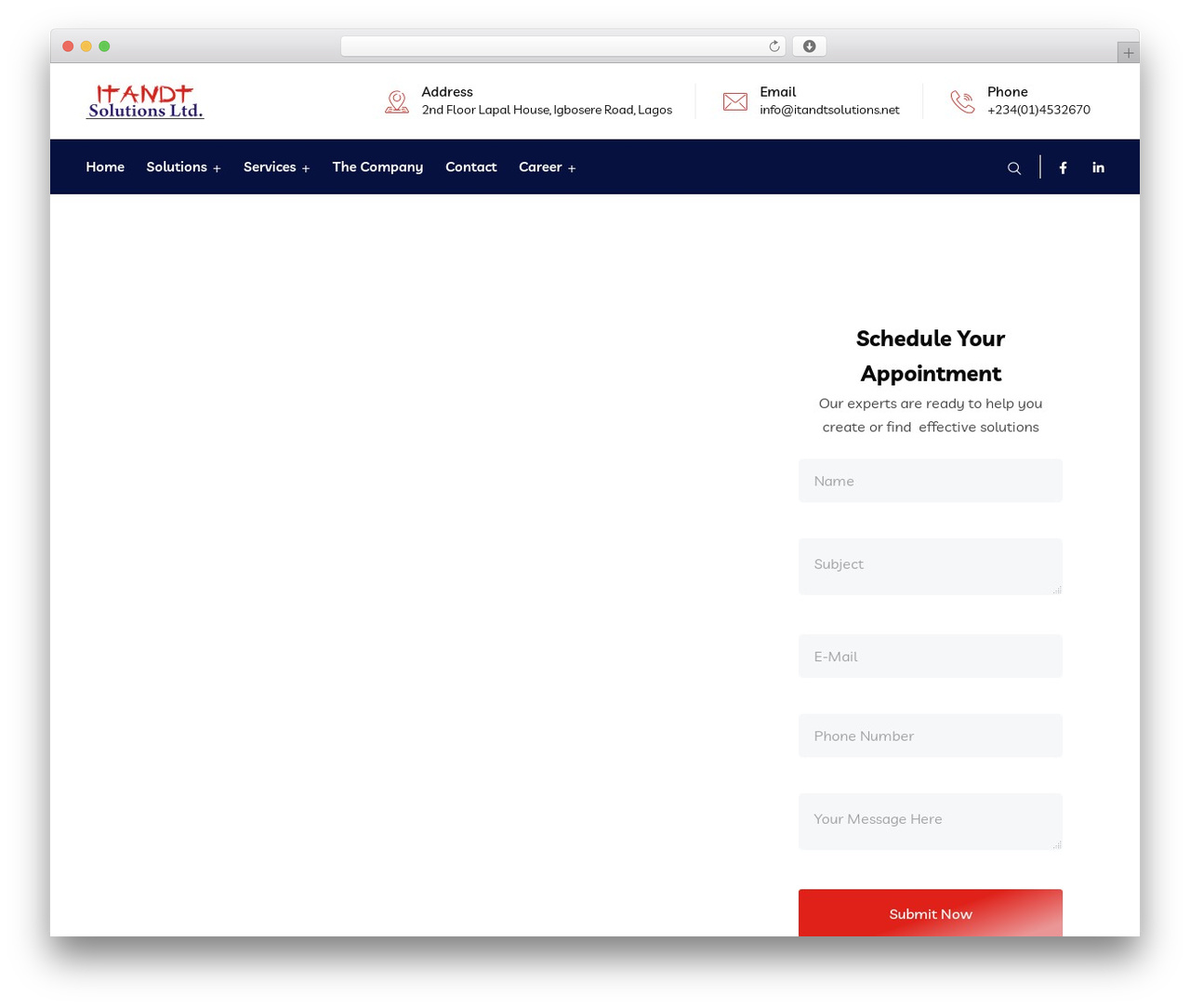This screenshot has height=1008, width=1190.
Task: Visit the LinkedIn page icon
Action: pyautogui.click(x=1098, y=167)
